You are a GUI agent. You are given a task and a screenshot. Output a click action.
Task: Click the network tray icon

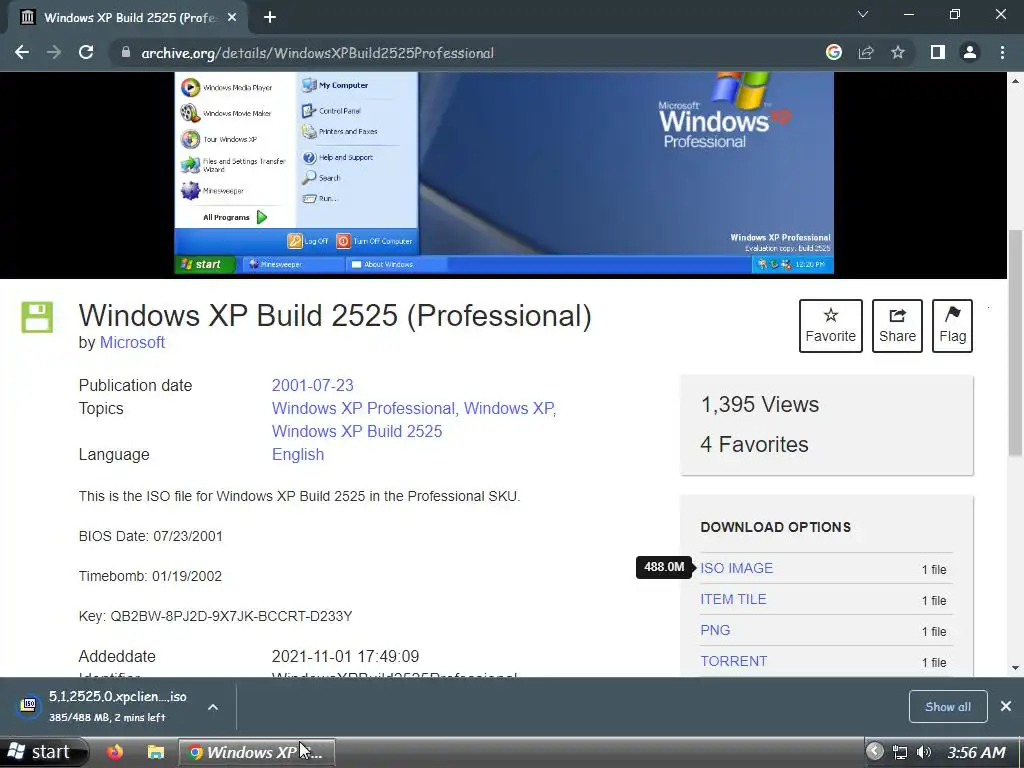click(x=900, y=752)
